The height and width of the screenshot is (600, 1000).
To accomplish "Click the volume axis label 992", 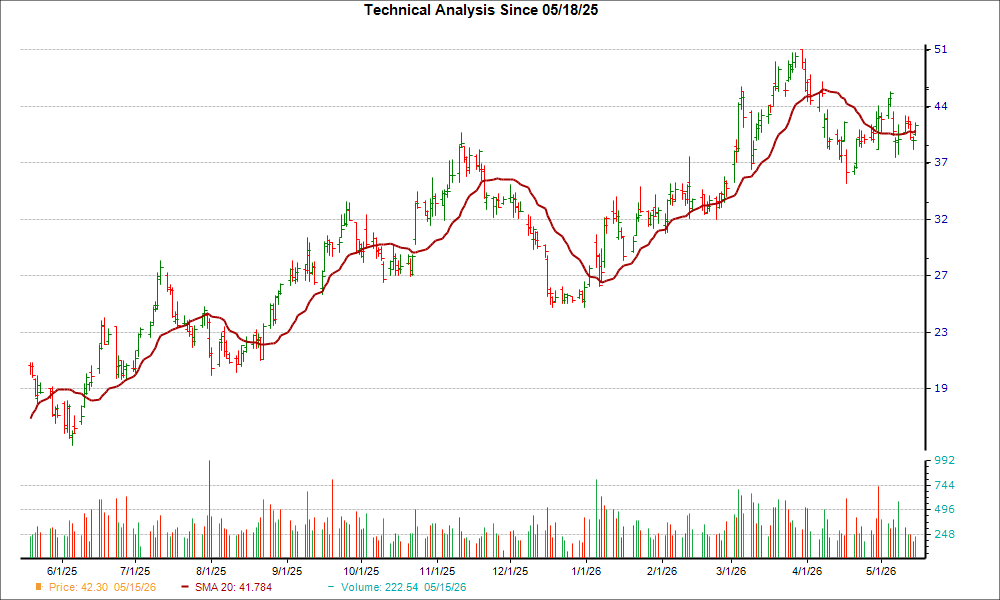I will point(945,460).
